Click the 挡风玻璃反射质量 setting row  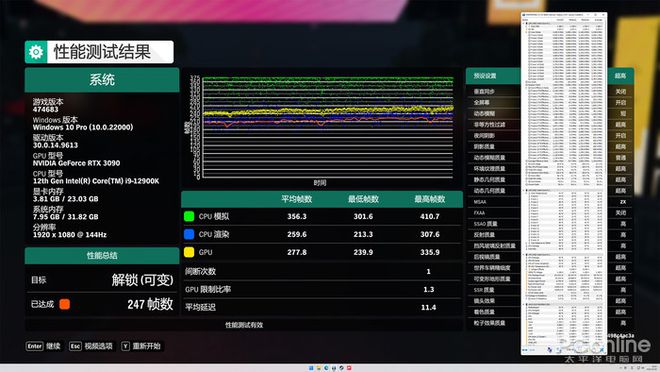pyautogui.click(x=551, y=246)
